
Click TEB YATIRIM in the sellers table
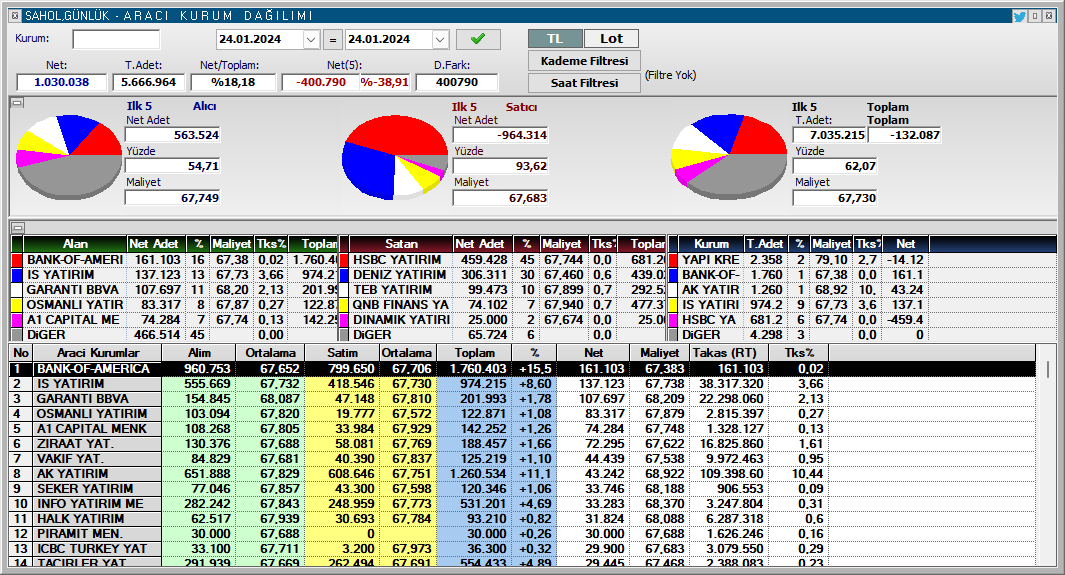[393, 290]
